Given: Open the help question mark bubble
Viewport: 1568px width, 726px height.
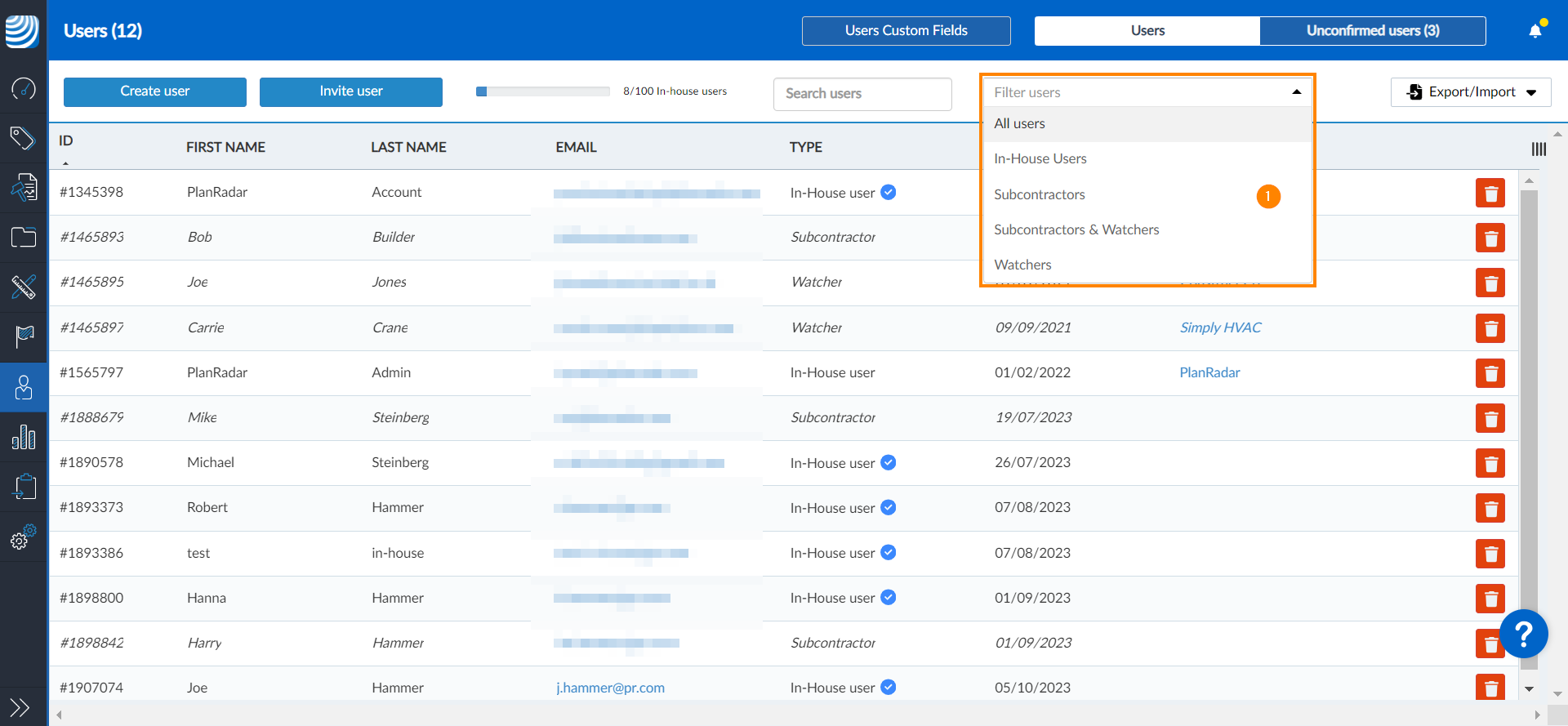Looking at the screenshot, I should pos(1523,634).
